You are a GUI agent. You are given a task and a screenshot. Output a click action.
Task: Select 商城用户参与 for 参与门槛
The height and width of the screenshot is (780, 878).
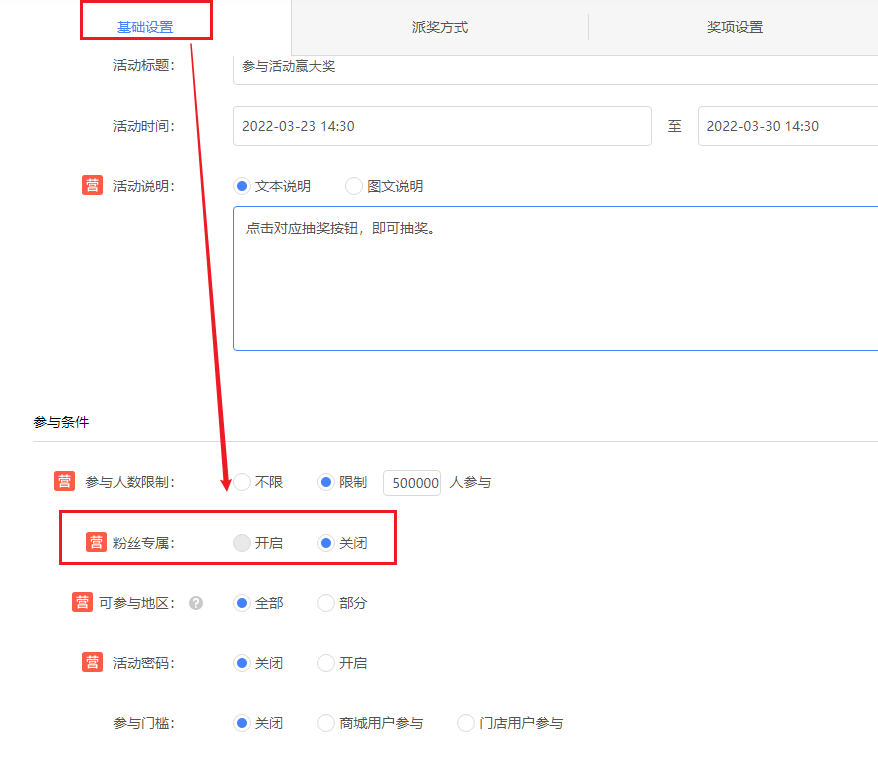pos(326,723)
